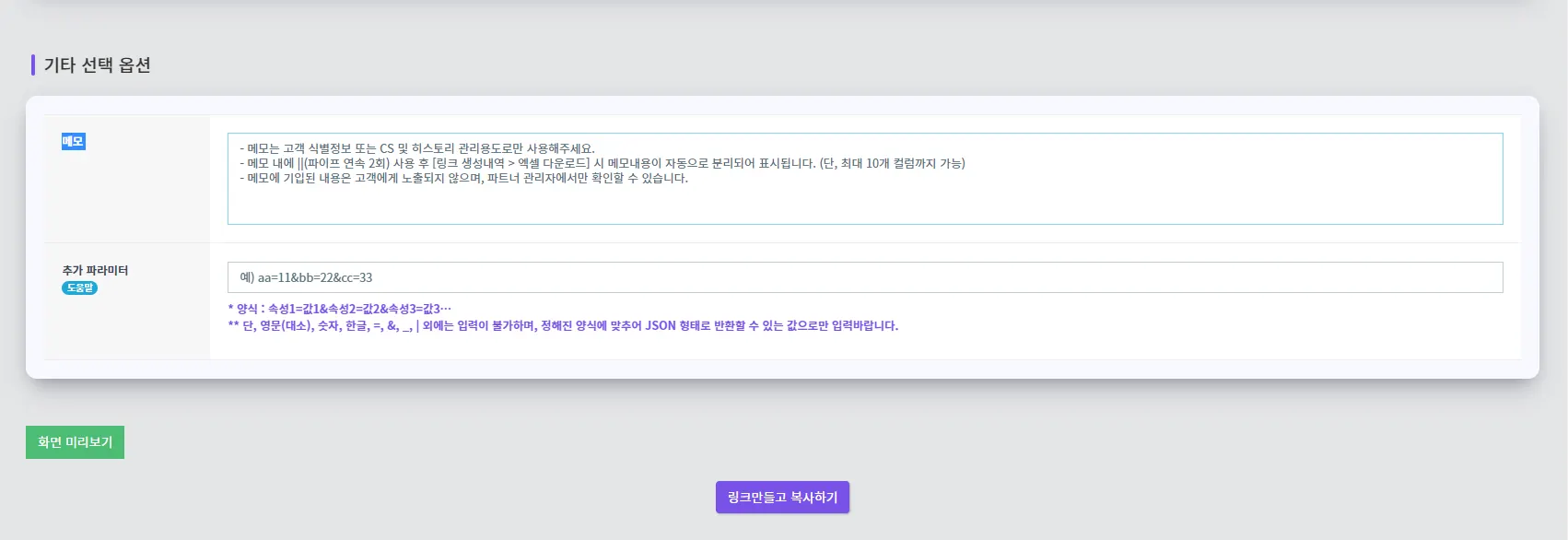Click the 화면 미리보기 button
The image size is (1568, 540).
[x=75, y=442]
